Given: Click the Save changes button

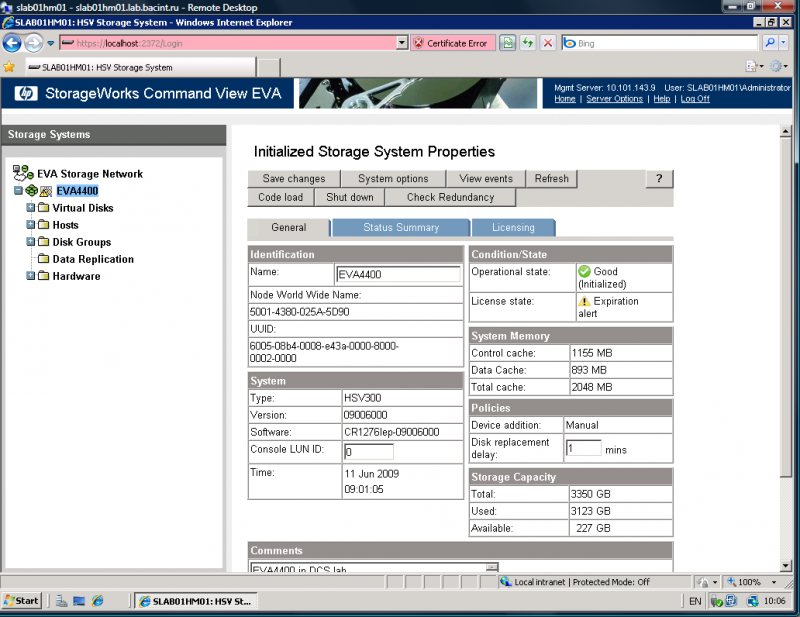Looking at the screenshot, I should click(294, 179).
